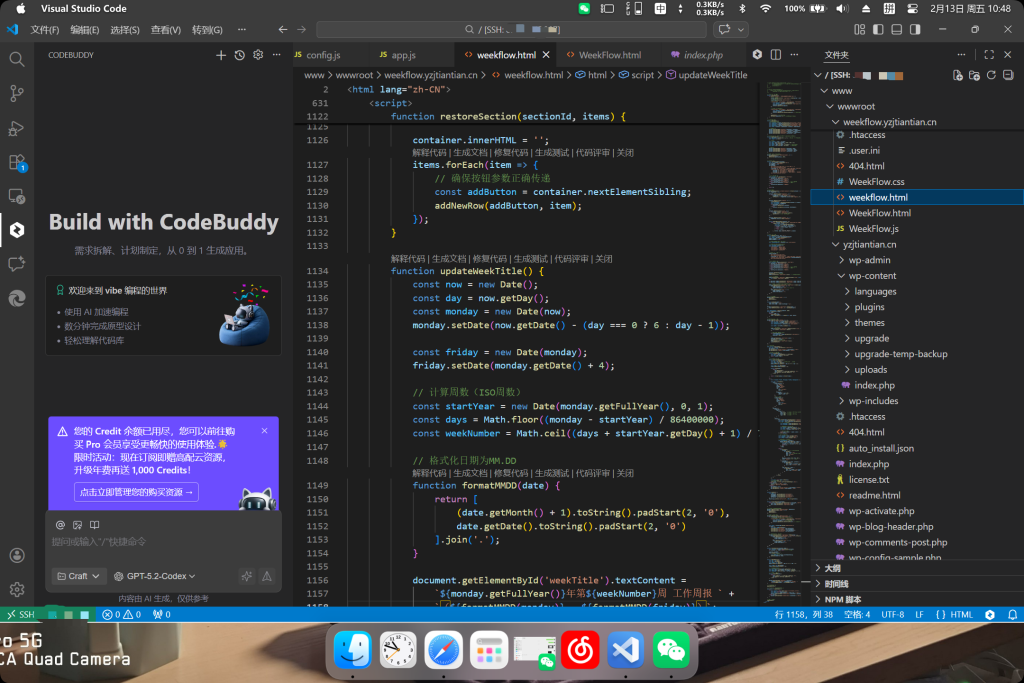
Task: Click the @ mention icon in chat box
Action: click(x=60, y=525)
